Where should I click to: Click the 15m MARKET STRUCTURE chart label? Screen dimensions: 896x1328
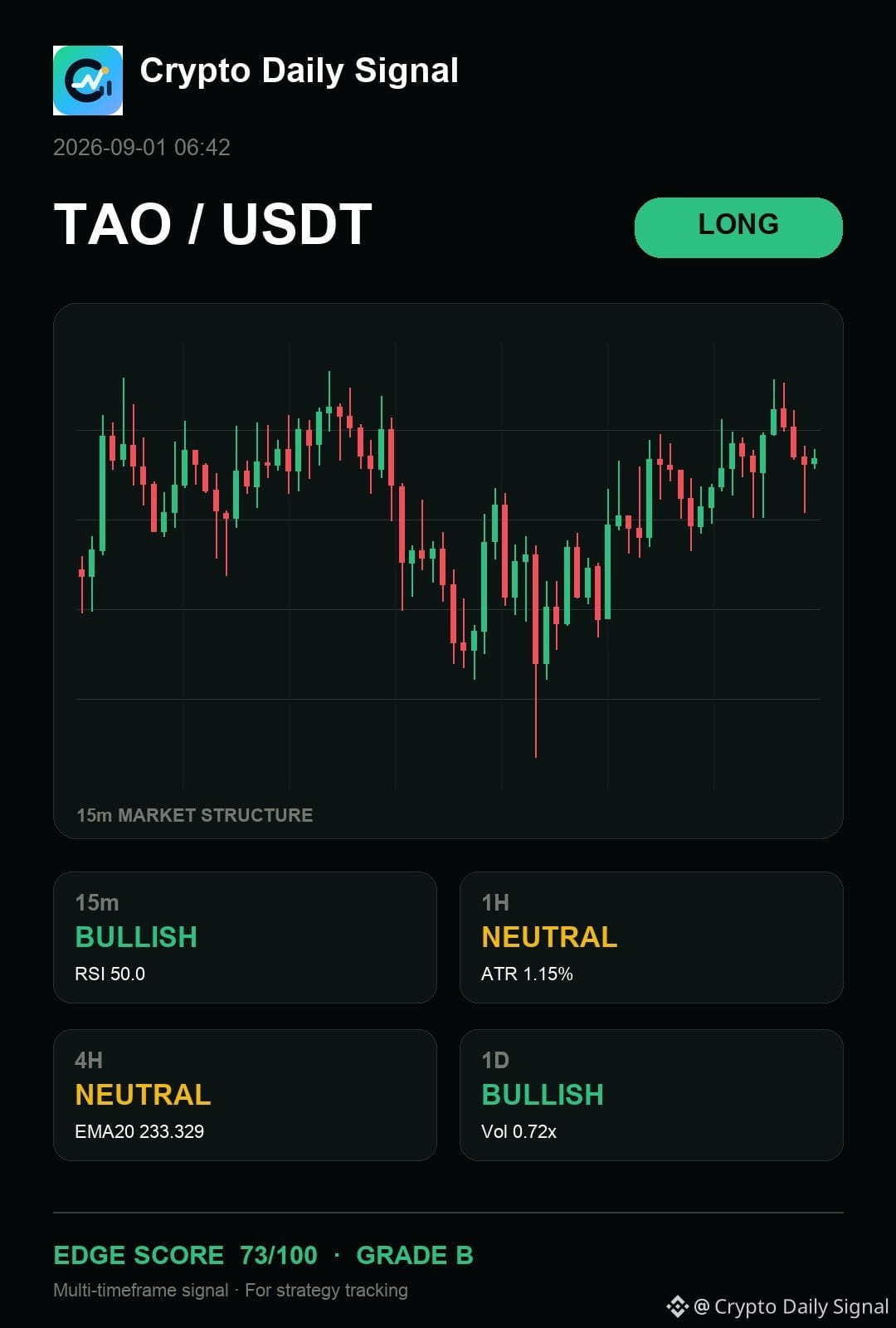(195, 815)
